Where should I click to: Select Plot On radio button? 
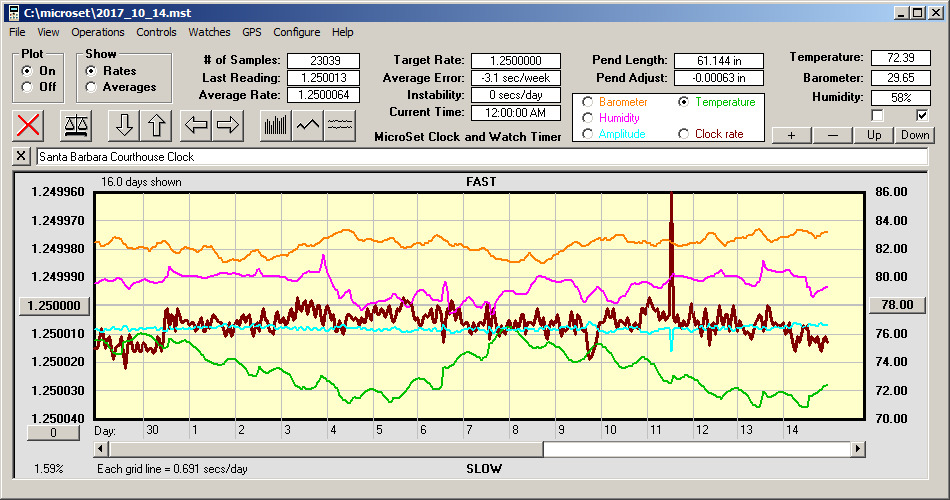point(27,71)
